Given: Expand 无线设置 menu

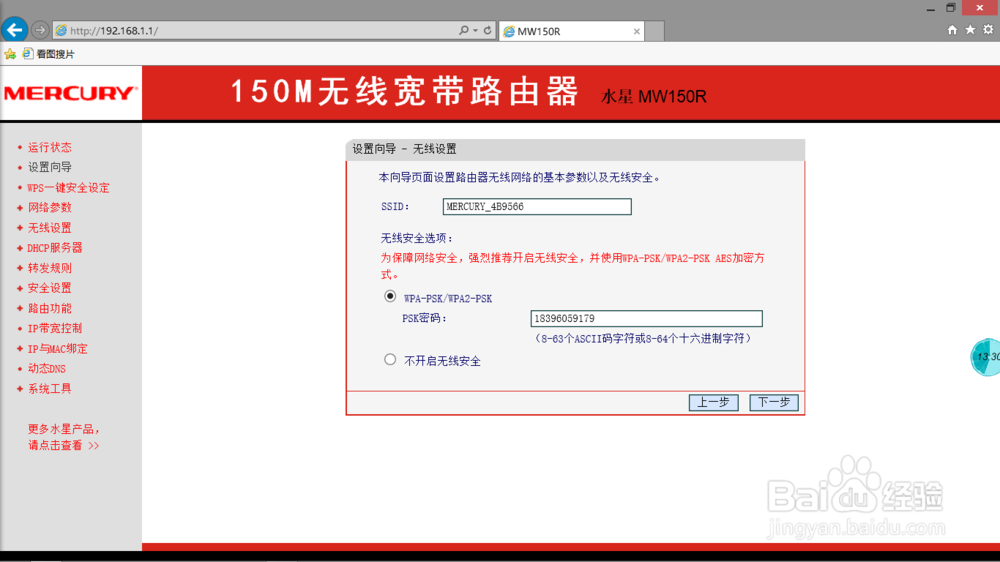Looking at the screenshot, I should click(x=49, y=228).
